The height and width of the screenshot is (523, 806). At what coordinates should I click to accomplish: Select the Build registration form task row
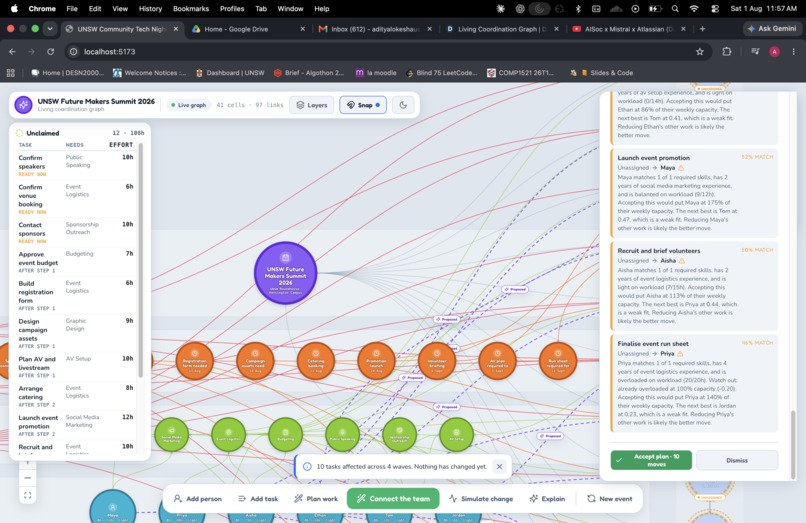(x=76, y=295)
